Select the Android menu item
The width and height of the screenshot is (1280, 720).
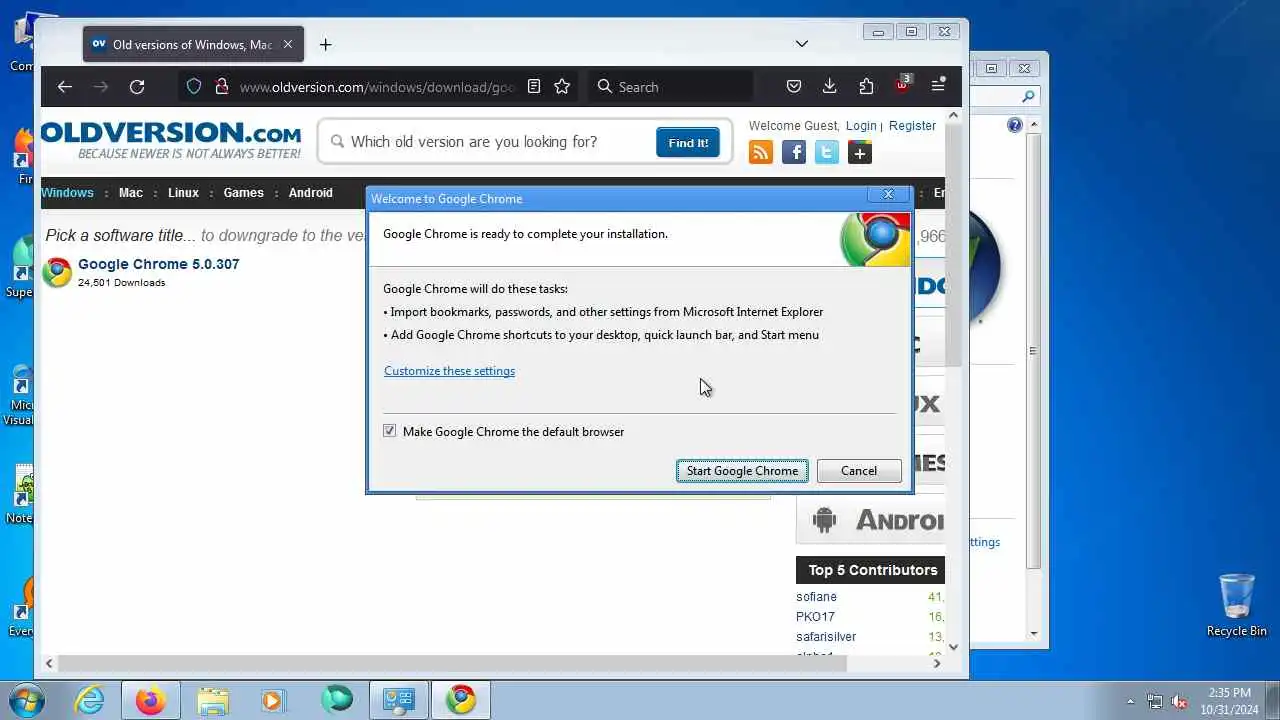click(311, 193)
